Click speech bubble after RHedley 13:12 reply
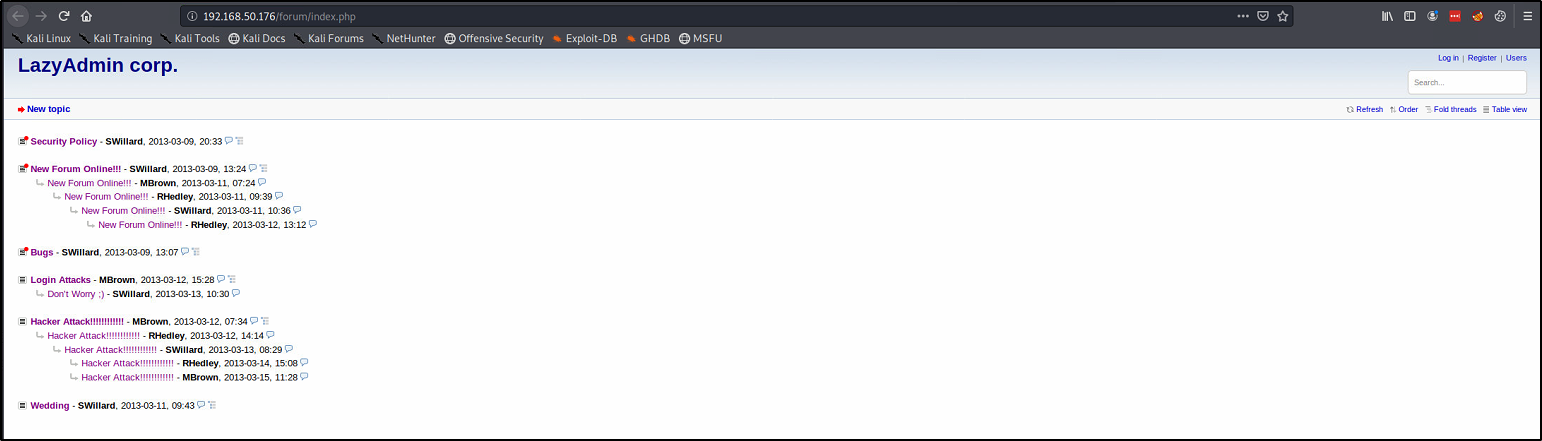The width and height of the screenshot is (1542, 441). click(313, 224)
